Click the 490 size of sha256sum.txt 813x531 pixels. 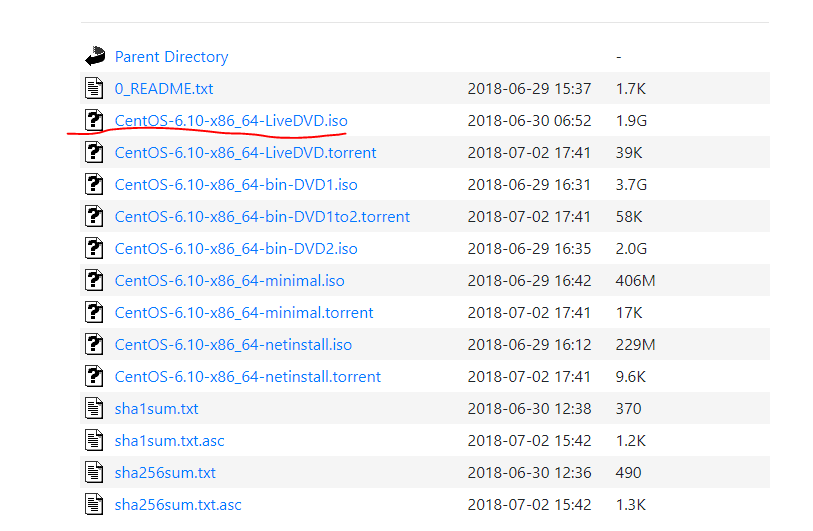coord(628,473)
